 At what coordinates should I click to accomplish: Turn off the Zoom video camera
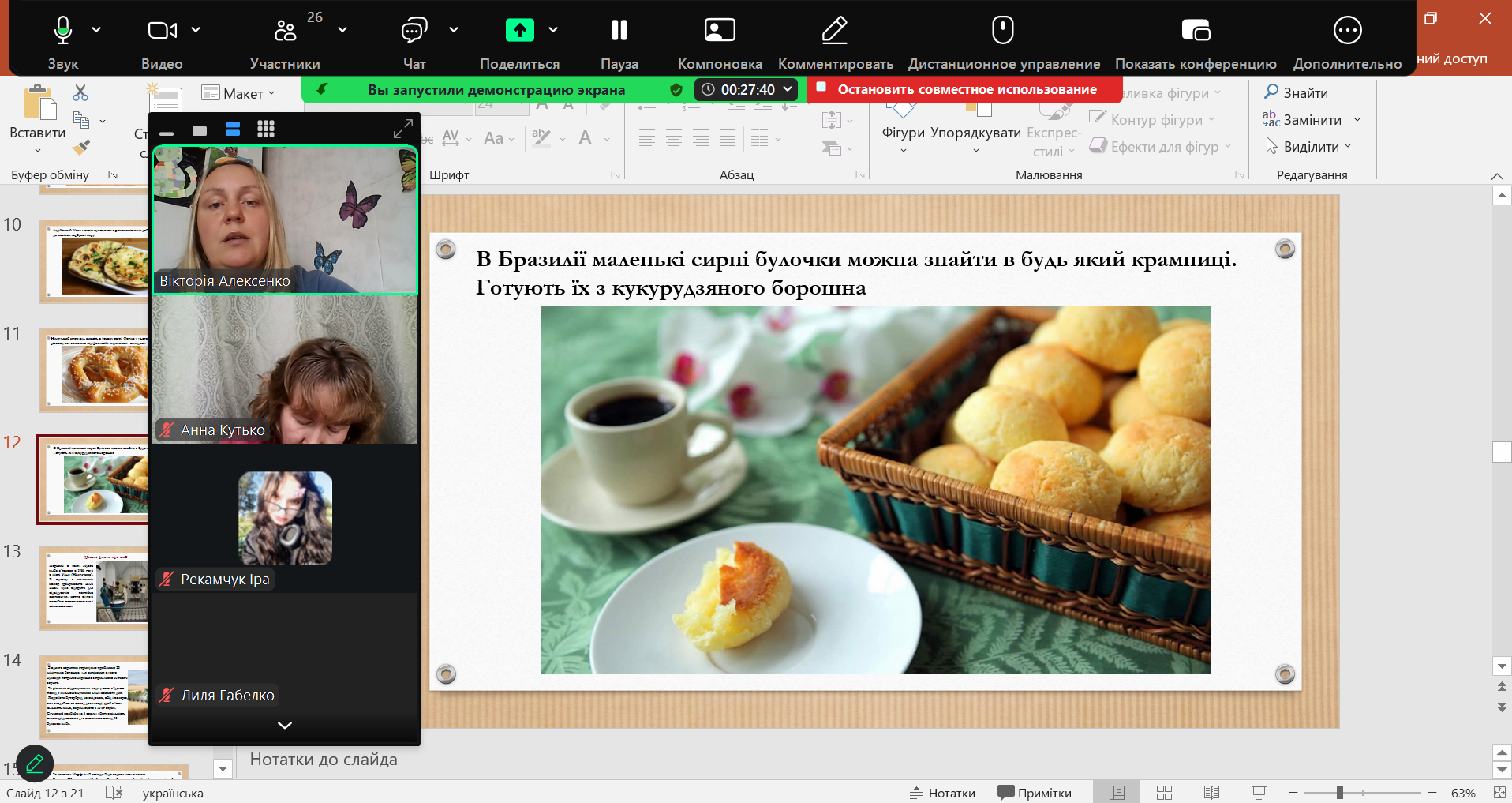click(162, 31)
